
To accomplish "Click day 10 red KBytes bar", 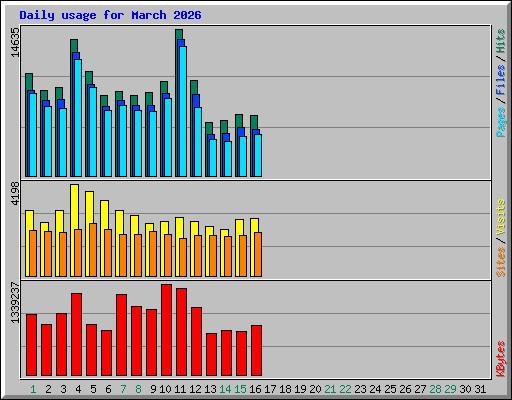I will [166, 330].
